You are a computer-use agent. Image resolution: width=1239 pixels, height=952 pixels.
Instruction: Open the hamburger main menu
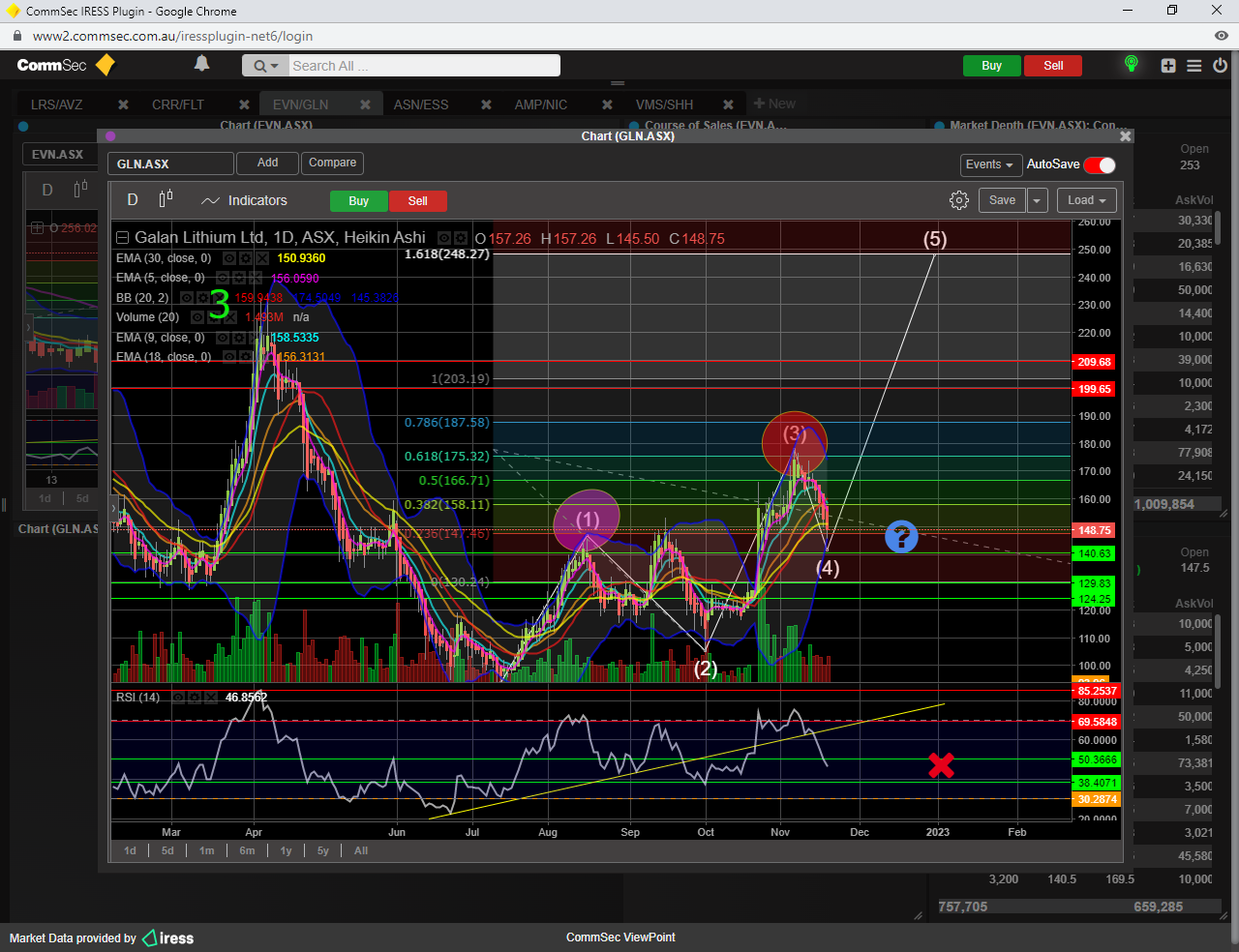(x=1194, y=66)
